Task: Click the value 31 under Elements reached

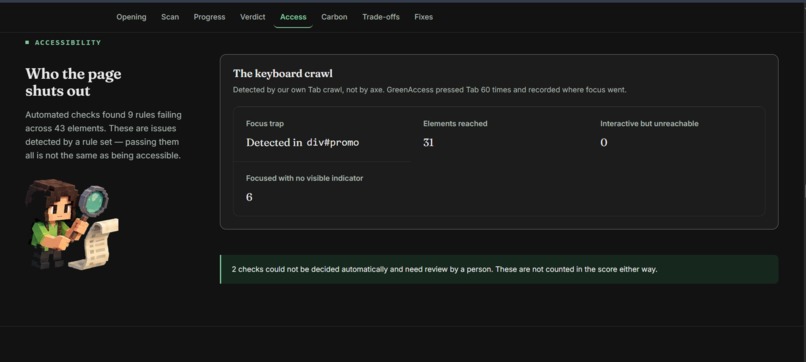Action: pyautogui.click(x=428, y=142)
